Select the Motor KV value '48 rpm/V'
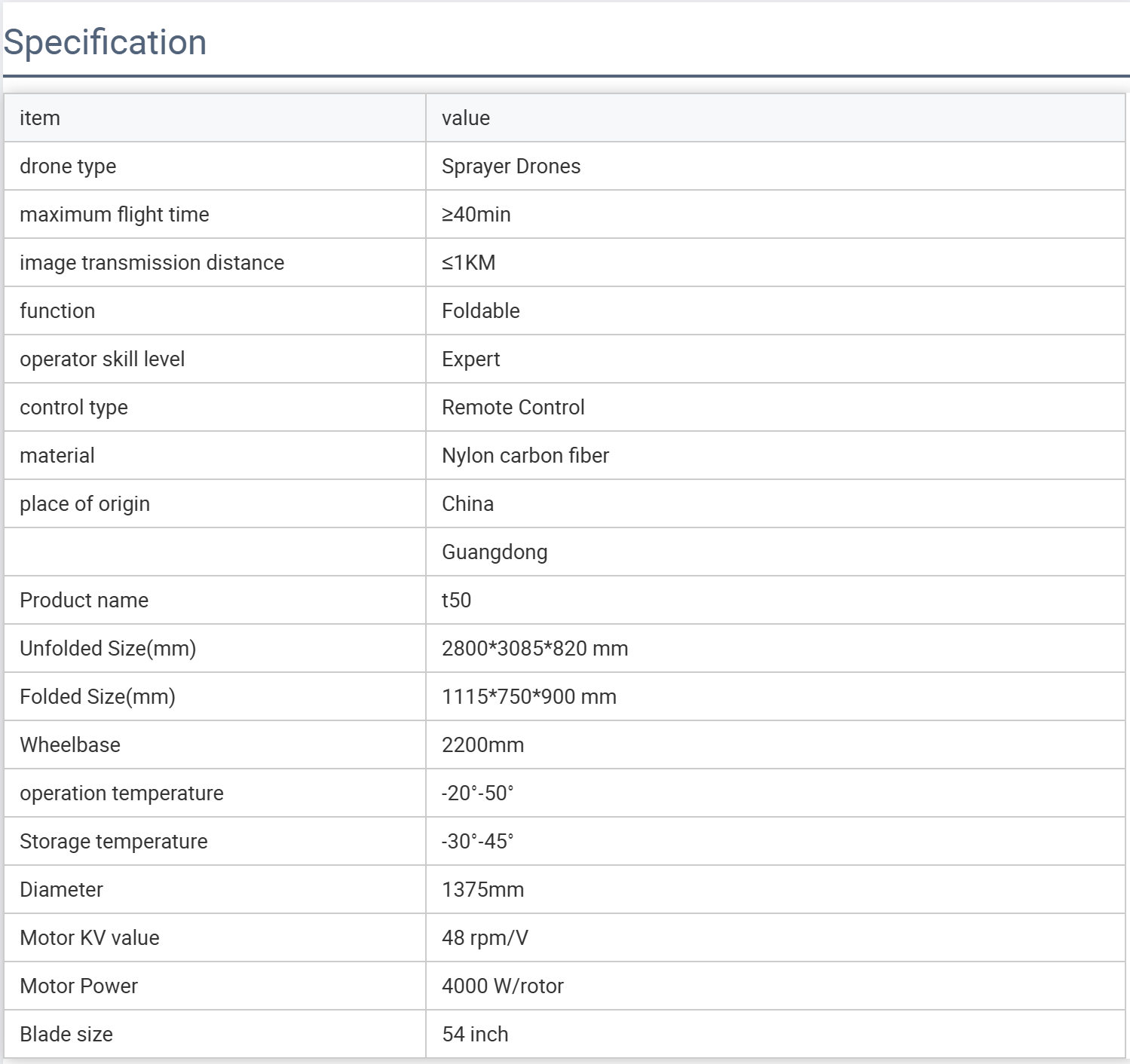Viewport: 1130px width, 1064px height. pos(485,938)
